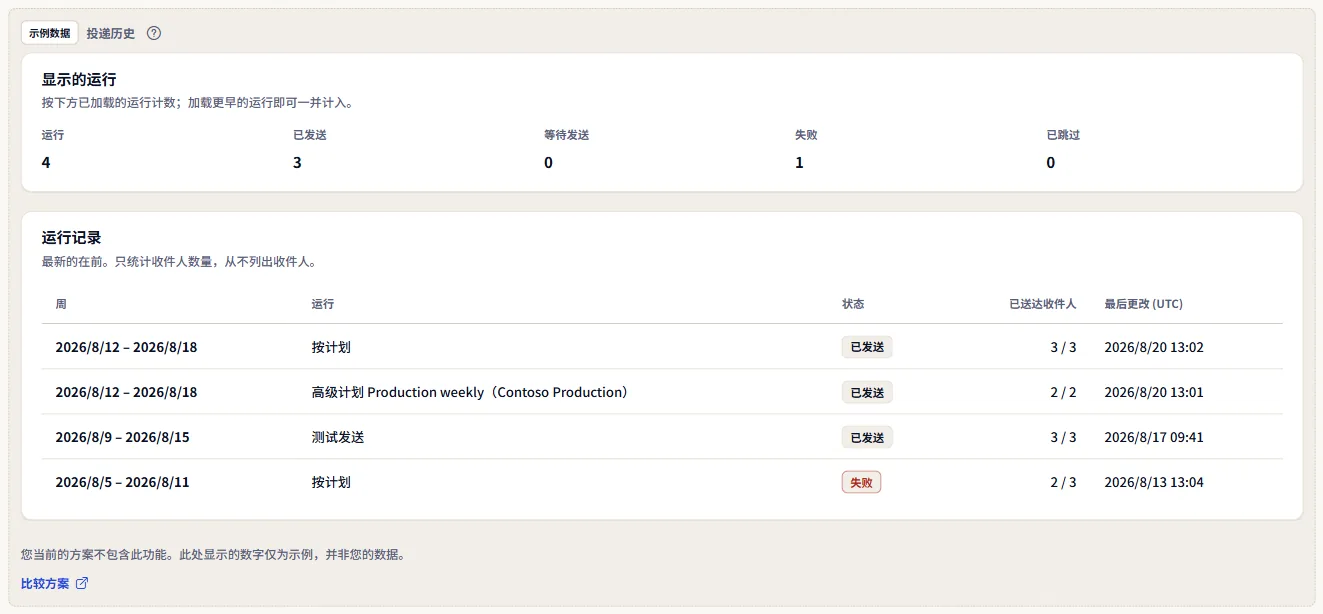Click the timestamp 2026/8/13 13:04
The height and width of the screenshot is (614, 1323).
coord(1154,482)
